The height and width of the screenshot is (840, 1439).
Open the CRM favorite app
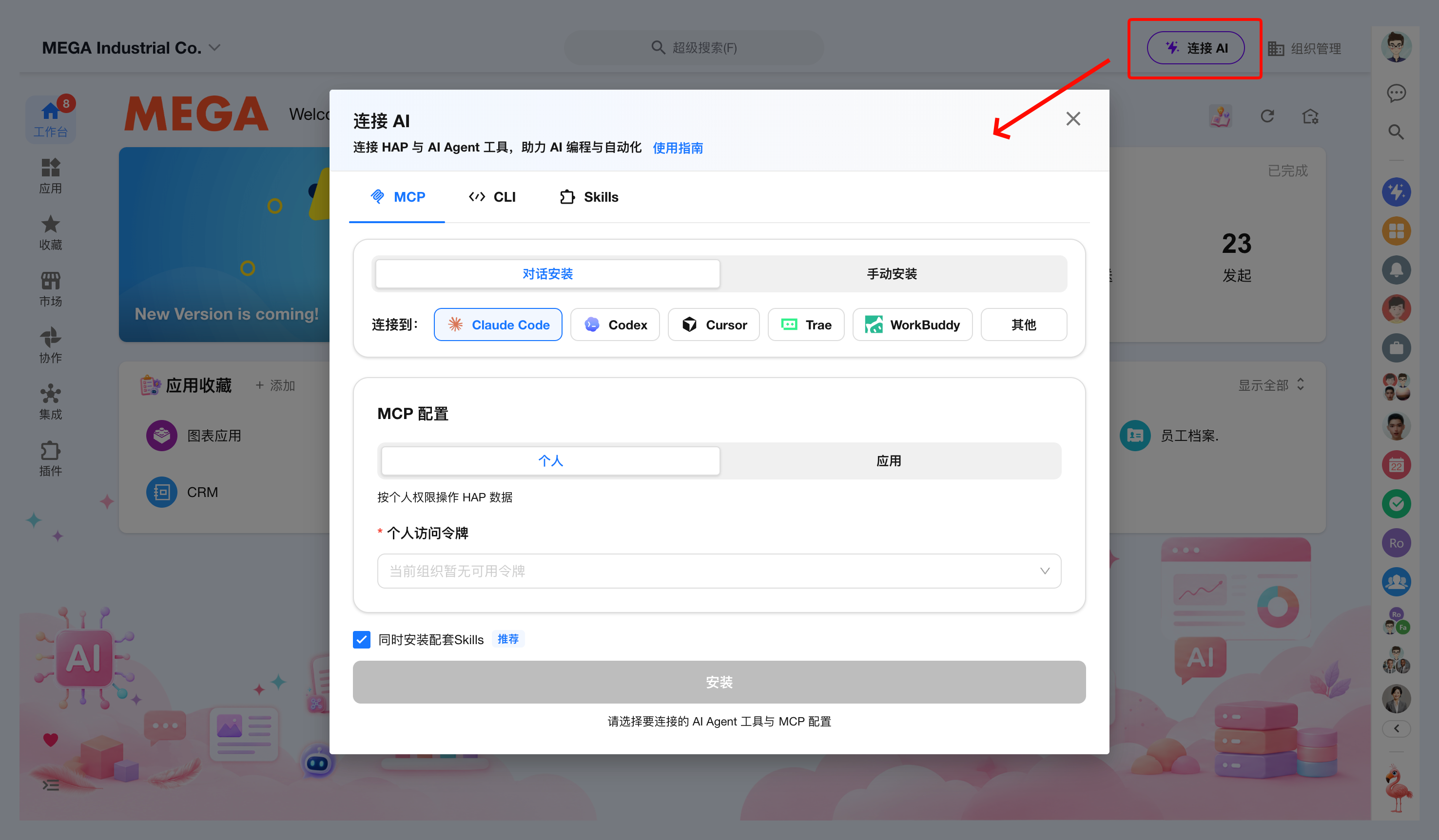click(x=182, y=492)
